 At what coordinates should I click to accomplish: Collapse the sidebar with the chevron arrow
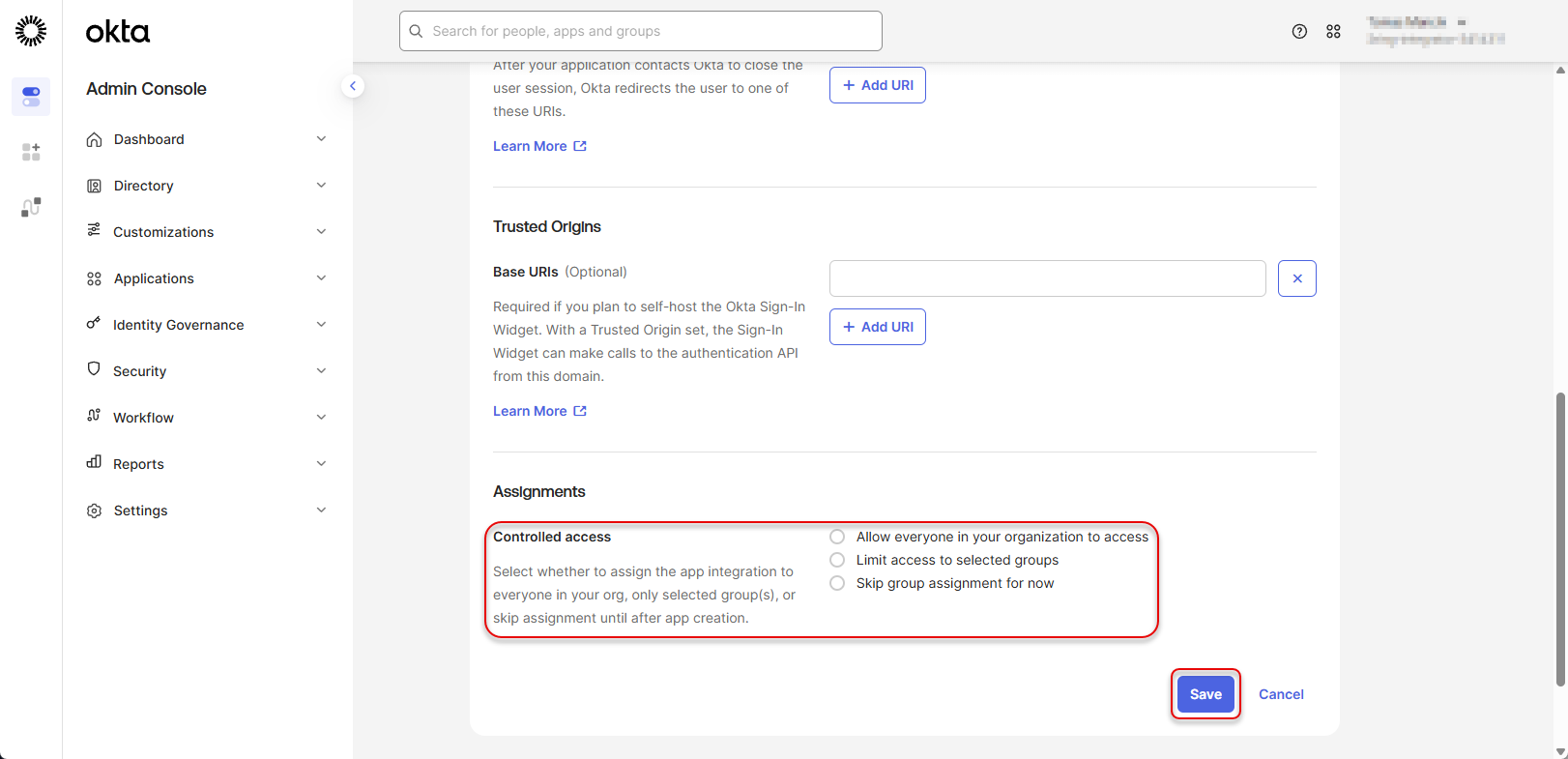(x=353, y=86)
